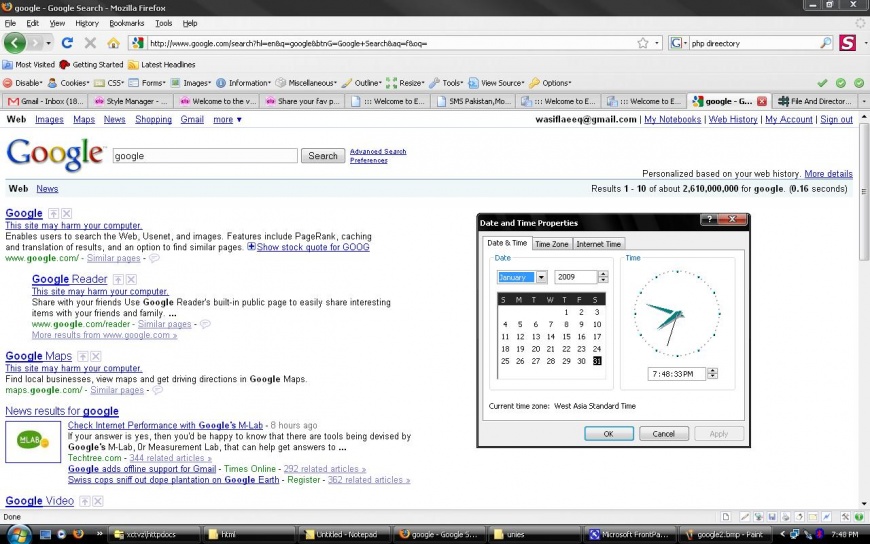Image resolution: width=870 pixels, height=544 pixels.
Task: Switch to the Time Zone tab
Action: [x=551, y=244]
